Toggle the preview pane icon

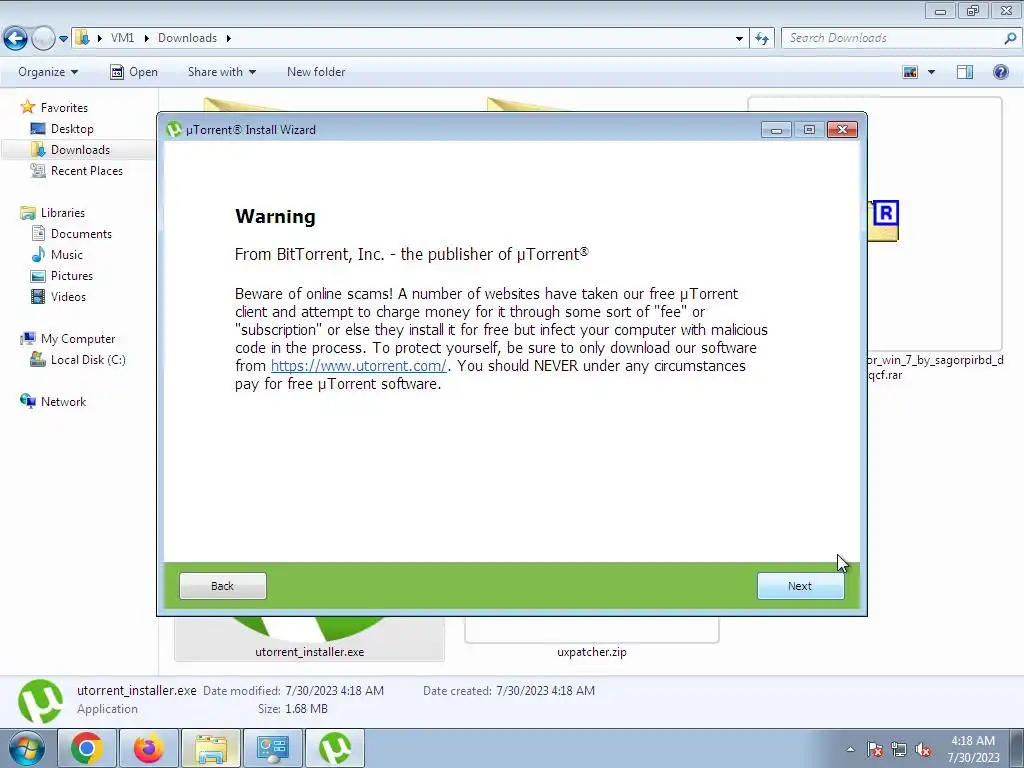[965, 72]
